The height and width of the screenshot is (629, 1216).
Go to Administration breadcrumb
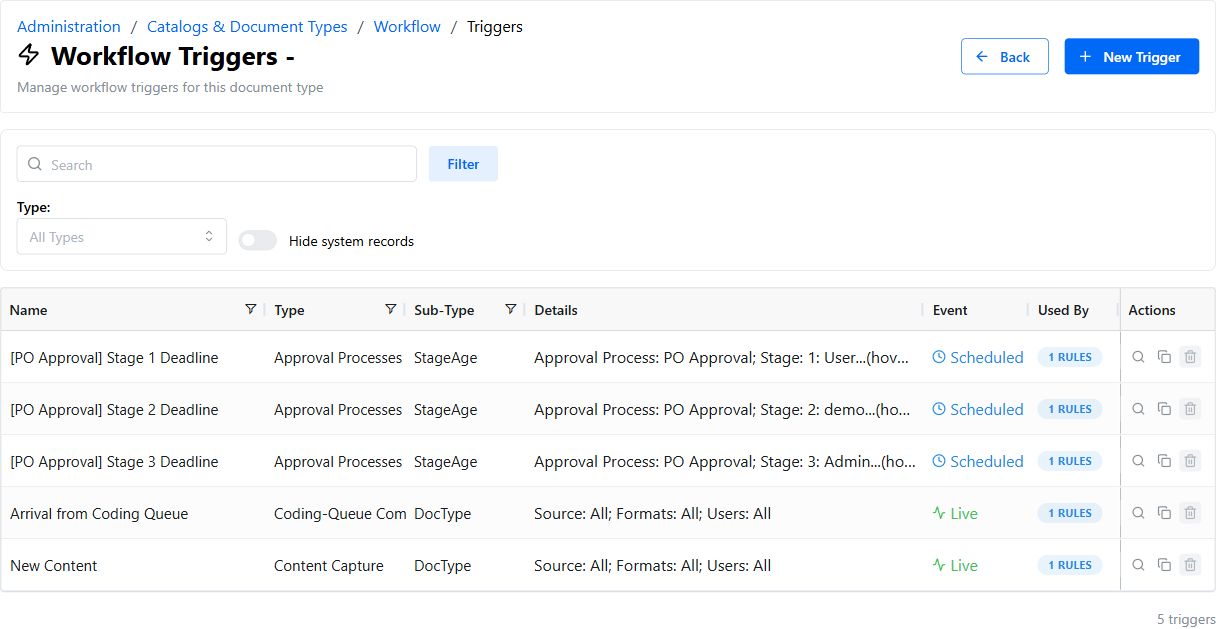69,27
